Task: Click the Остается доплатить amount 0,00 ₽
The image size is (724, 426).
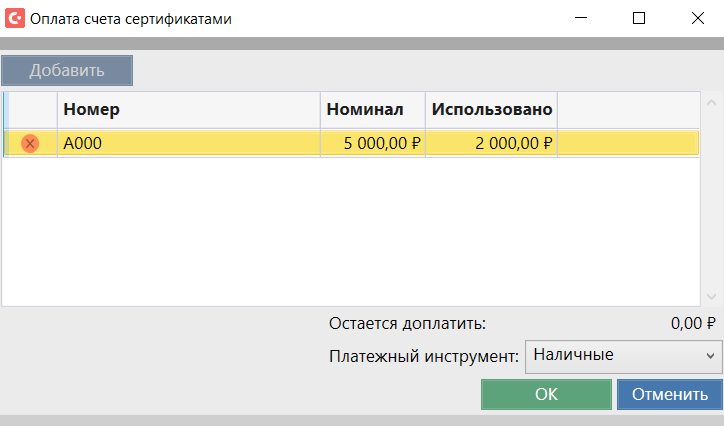Action: click(x=693, y=323)
